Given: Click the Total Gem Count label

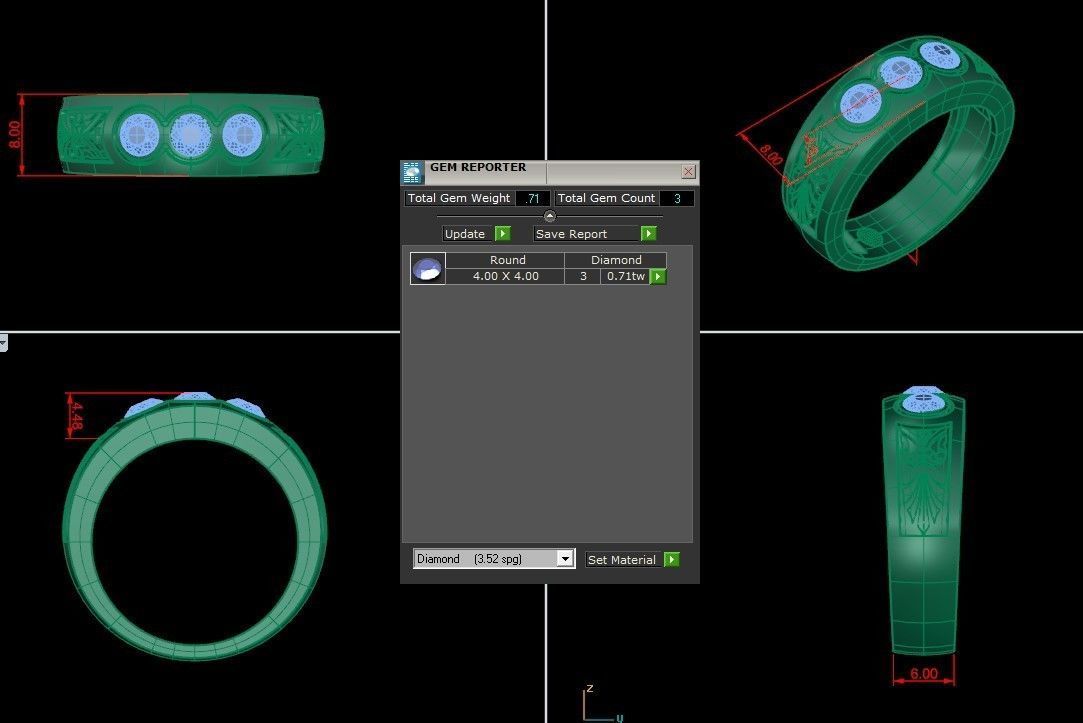Looking at the screenshot, I should [606, 198].
